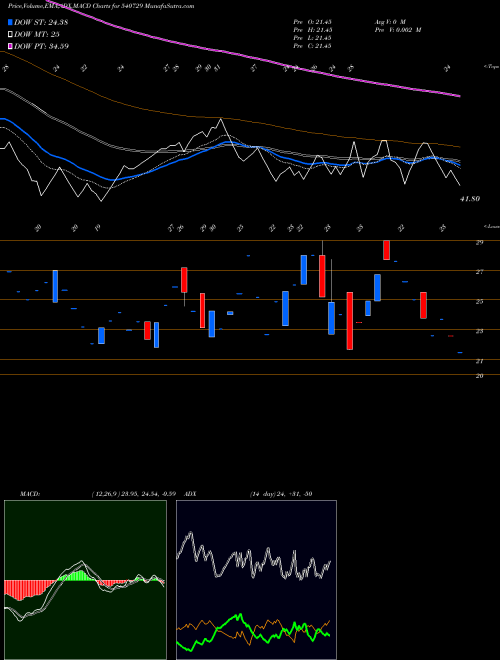500x660 pixels.
Task: Click the blue DOW ST legend swatch
Action: tap(10, 22)
